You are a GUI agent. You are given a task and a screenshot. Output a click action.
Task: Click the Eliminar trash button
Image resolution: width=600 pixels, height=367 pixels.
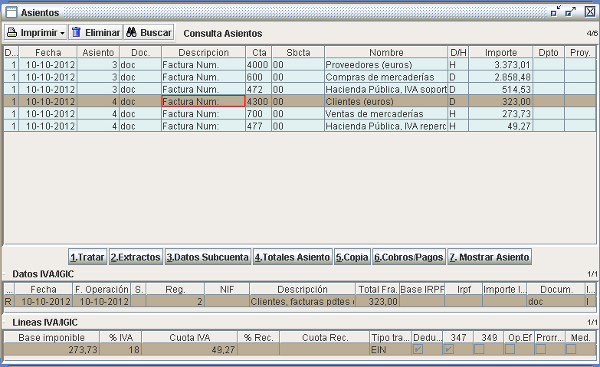pos(95,33)
